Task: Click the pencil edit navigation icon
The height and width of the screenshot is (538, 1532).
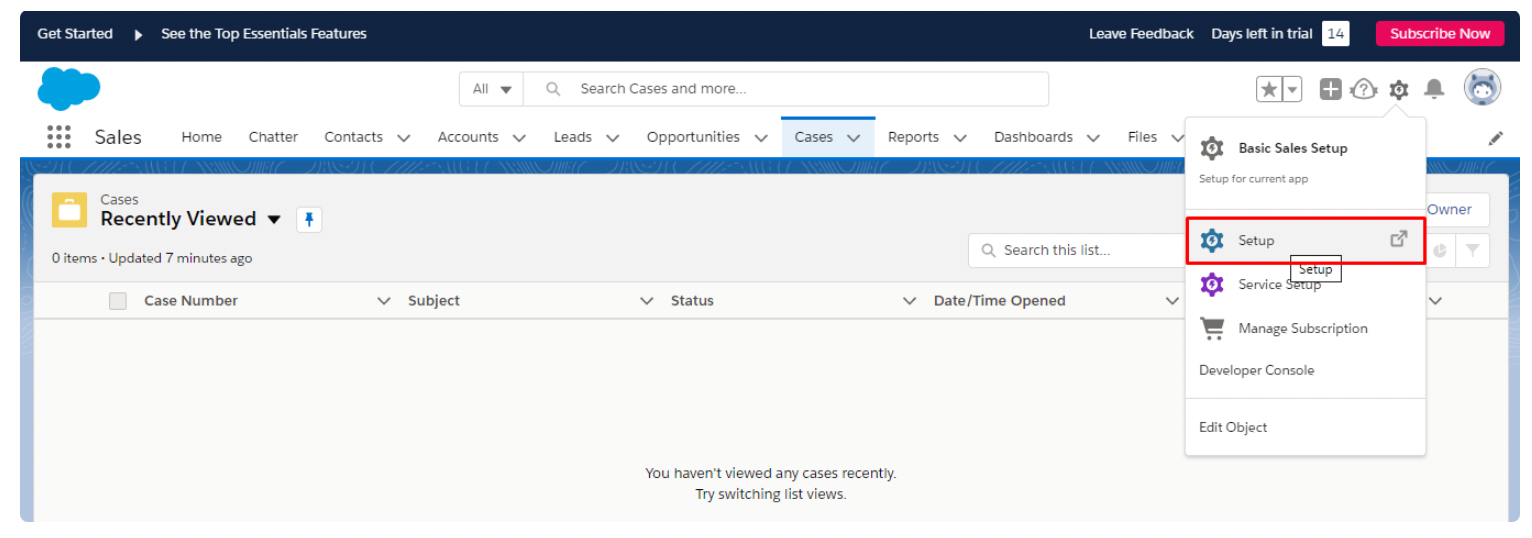Action: (x=1496, y=138)
